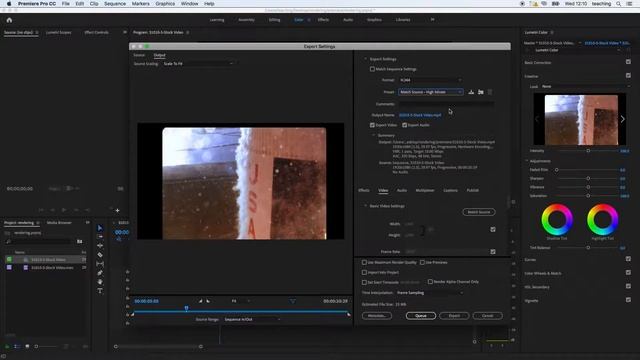Select the Type tool
The image size is (640, 360).
click(100, 291)
